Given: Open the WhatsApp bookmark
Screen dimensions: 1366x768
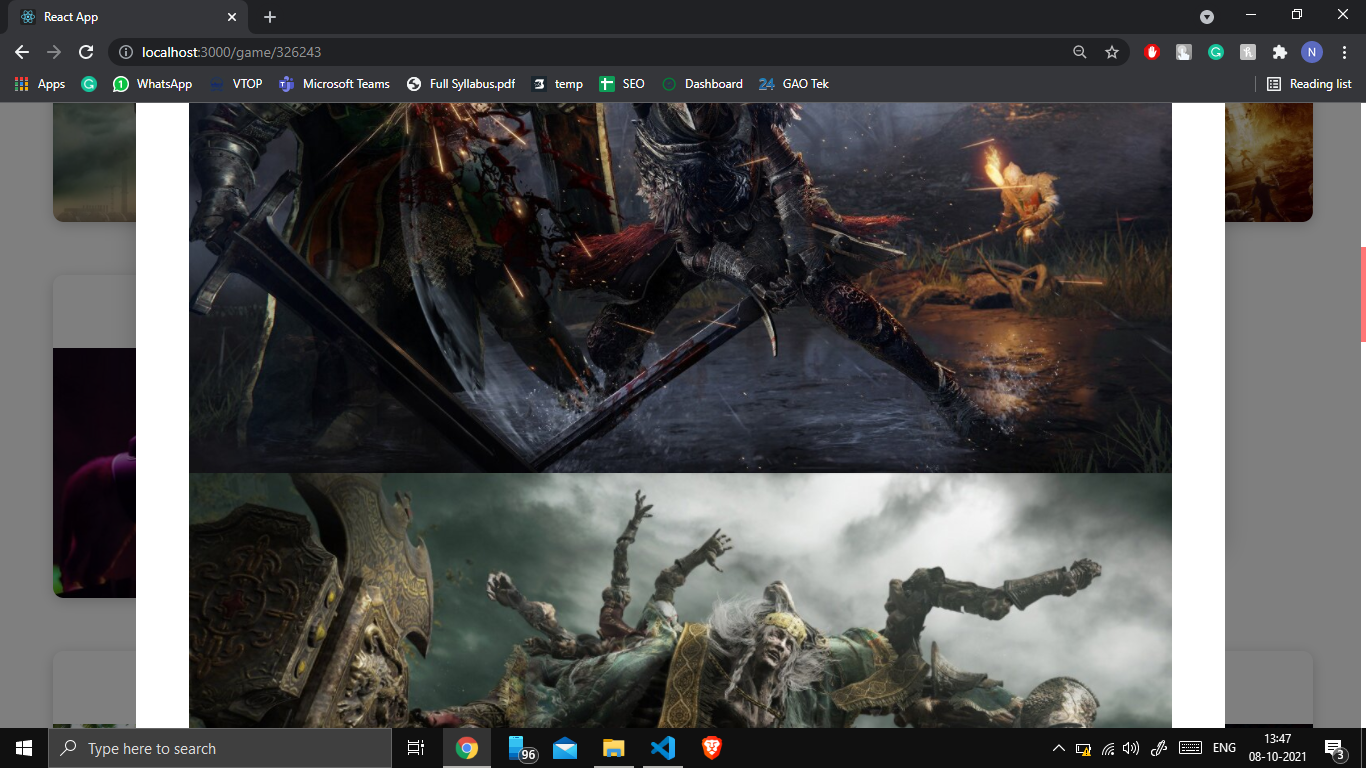Looking at the screenshot, I should (152, 84).
